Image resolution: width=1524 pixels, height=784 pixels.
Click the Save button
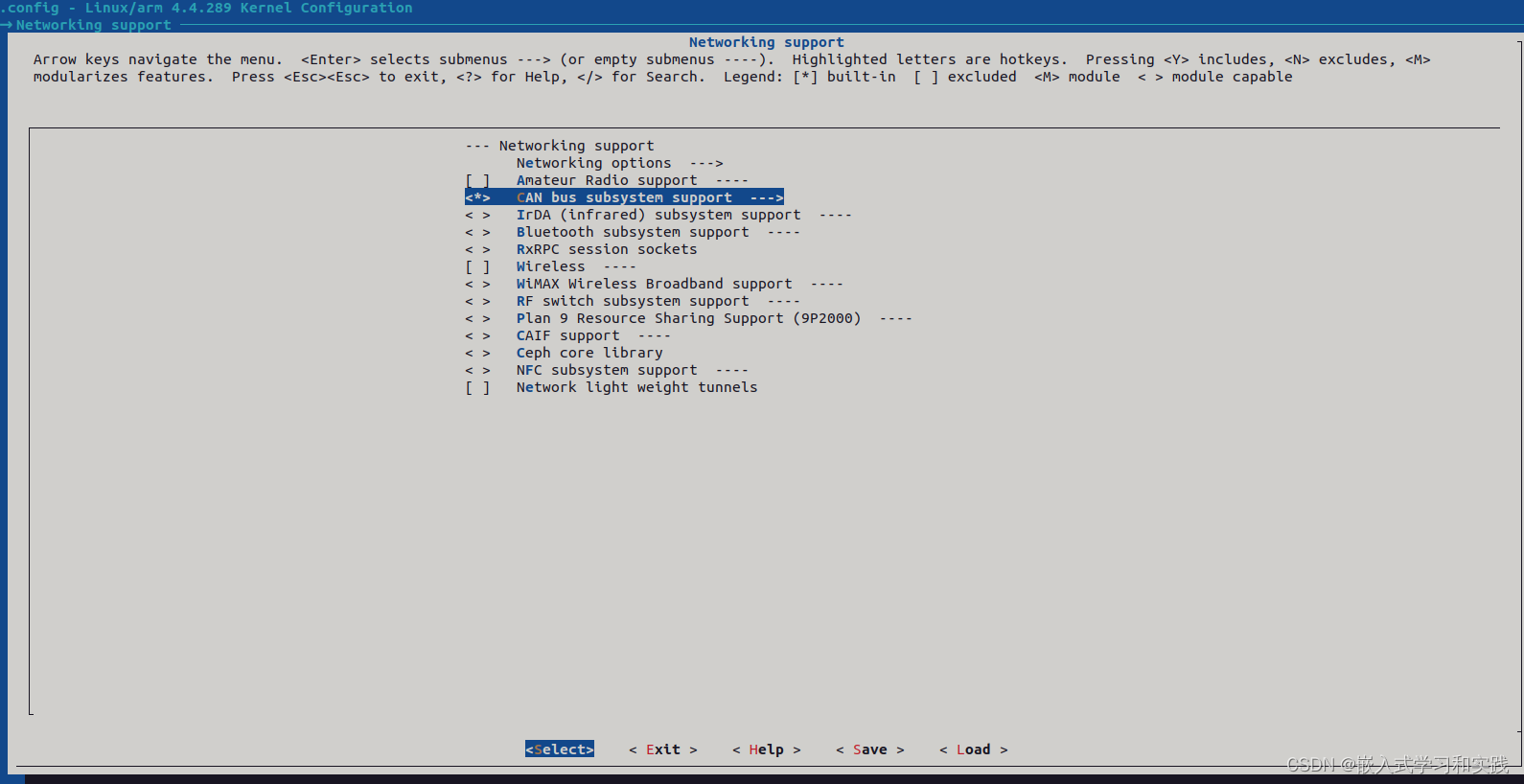[870, 749]
